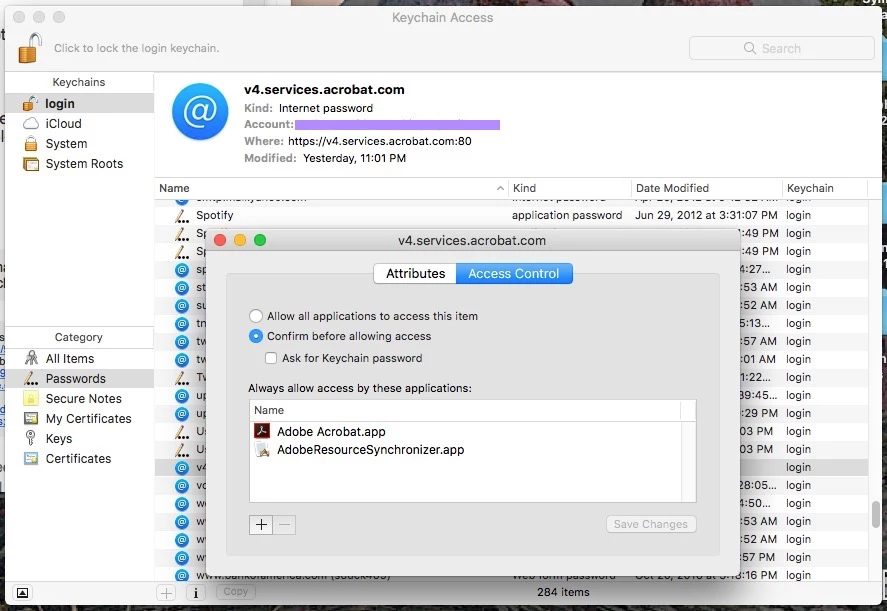The height and width of the screenshot is (611, 887).
Task: Select the System Roots keychain
Action: 79,163
